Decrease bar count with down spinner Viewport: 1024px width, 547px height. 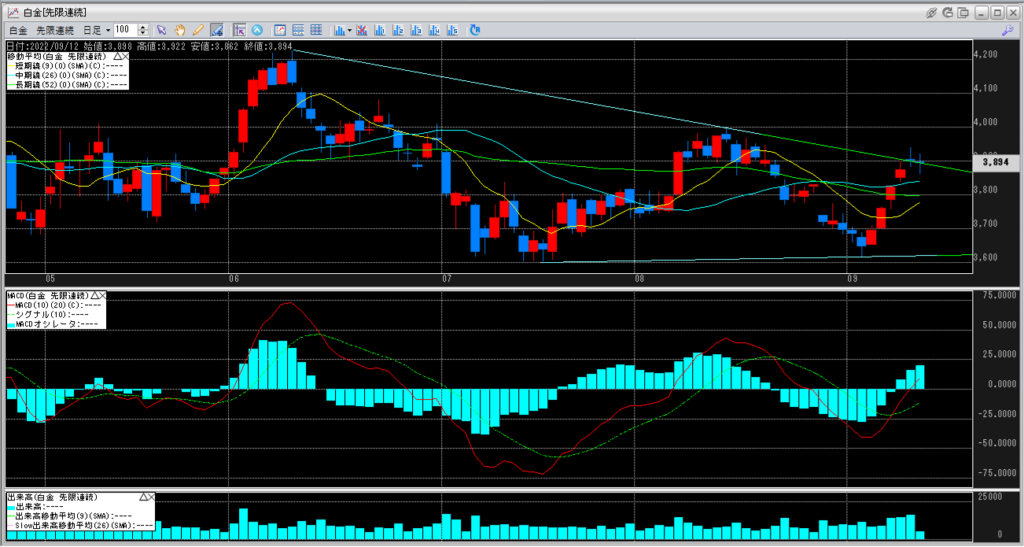(143, 33)
